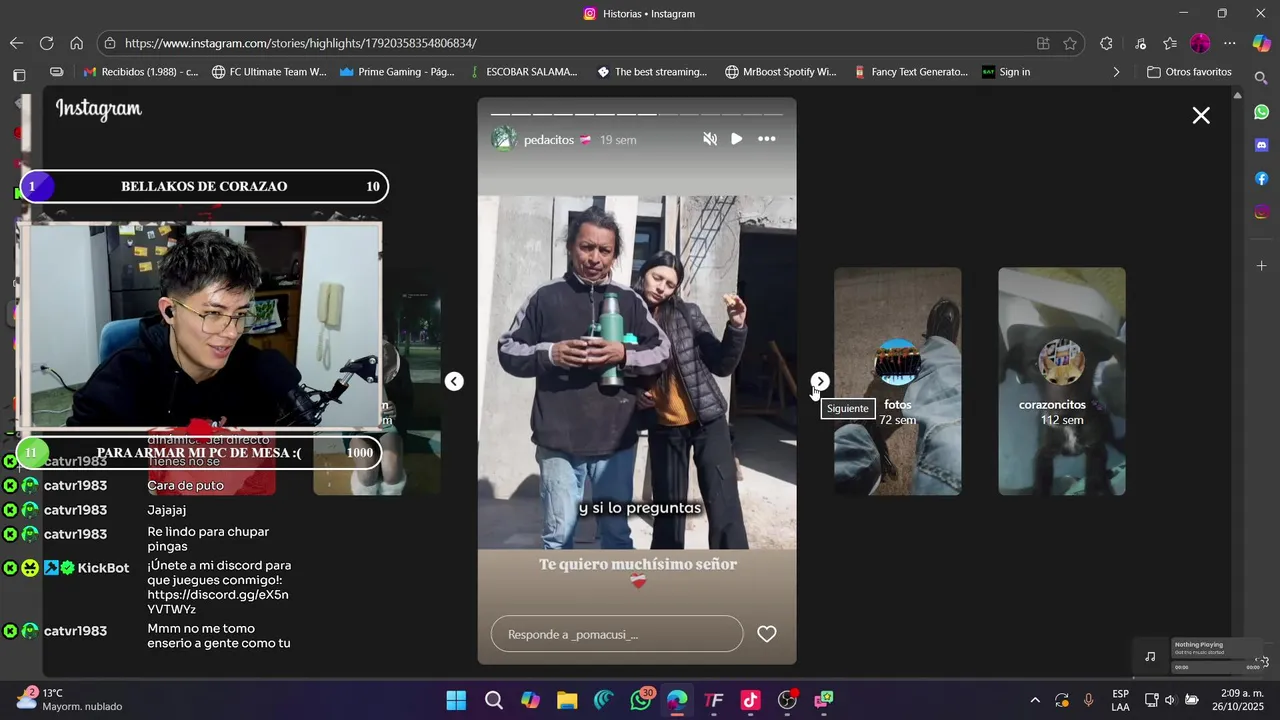Open the 'fotos' highlight thumbnail
Image resolution: width=1280 pixels, height=720 pixels.
point(898,381)
